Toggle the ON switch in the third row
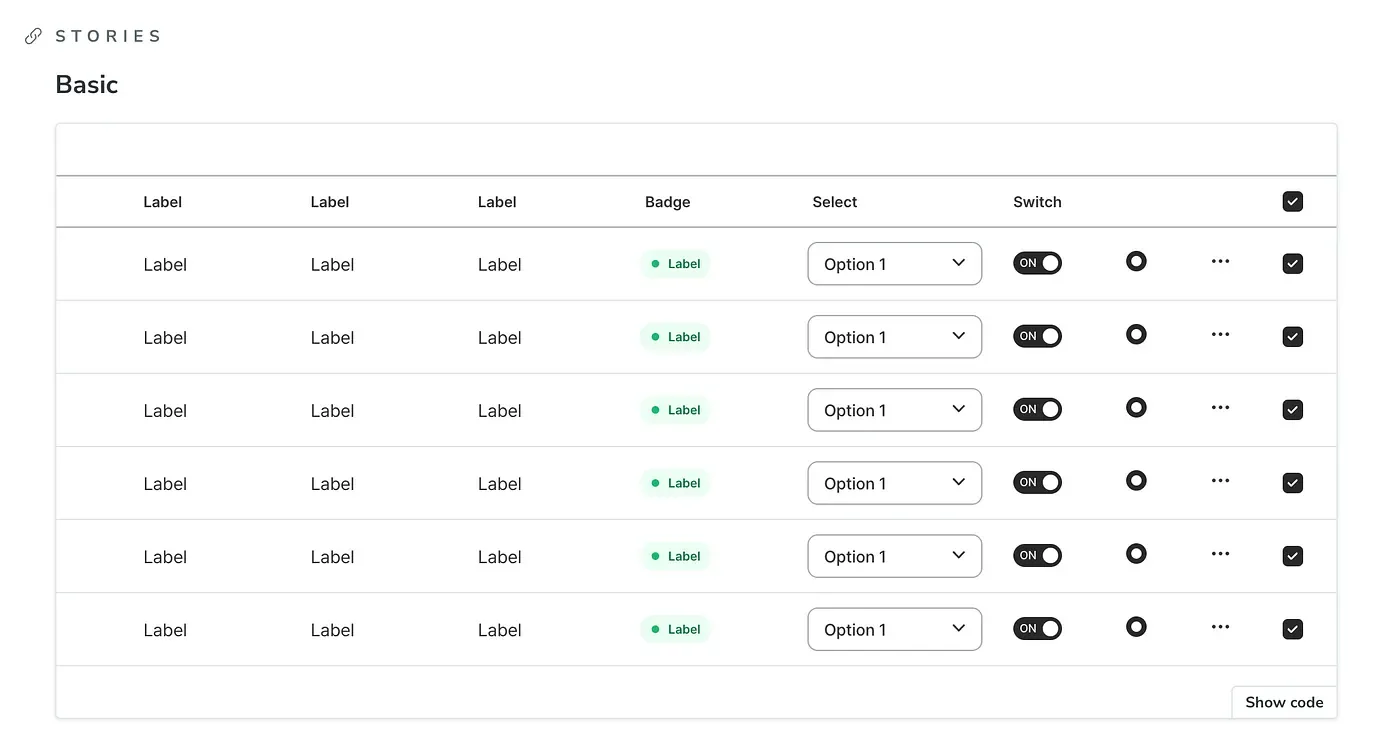Screen dimensions: 1400x755 pos(1037,409)
